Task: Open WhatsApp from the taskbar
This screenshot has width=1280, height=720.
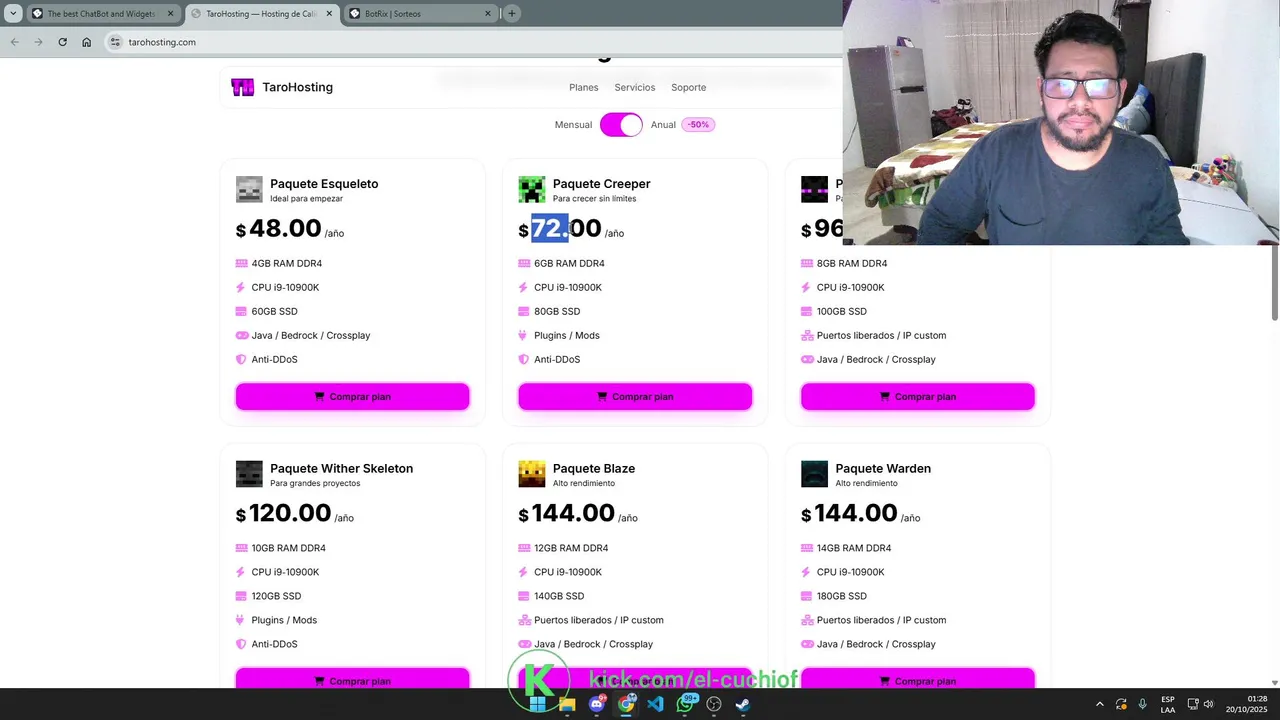Action: 685,704
